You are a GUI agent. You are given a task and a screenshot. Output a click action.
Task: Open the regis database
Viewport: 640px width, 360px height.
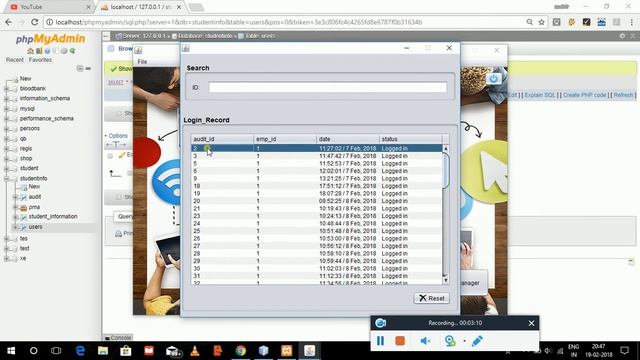26,149
